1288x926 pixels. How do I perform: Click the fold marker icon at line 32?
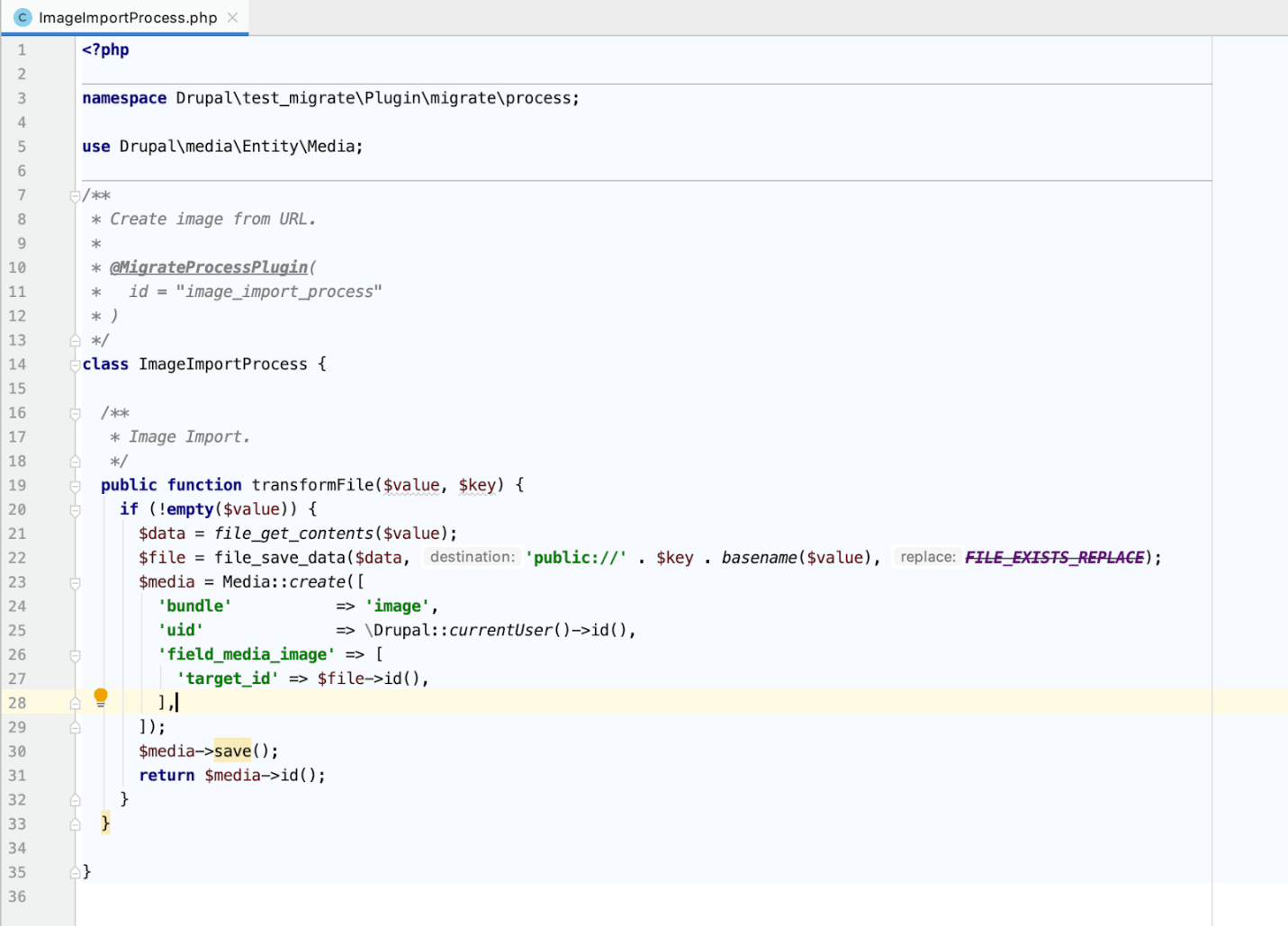[x=75, y=799]
